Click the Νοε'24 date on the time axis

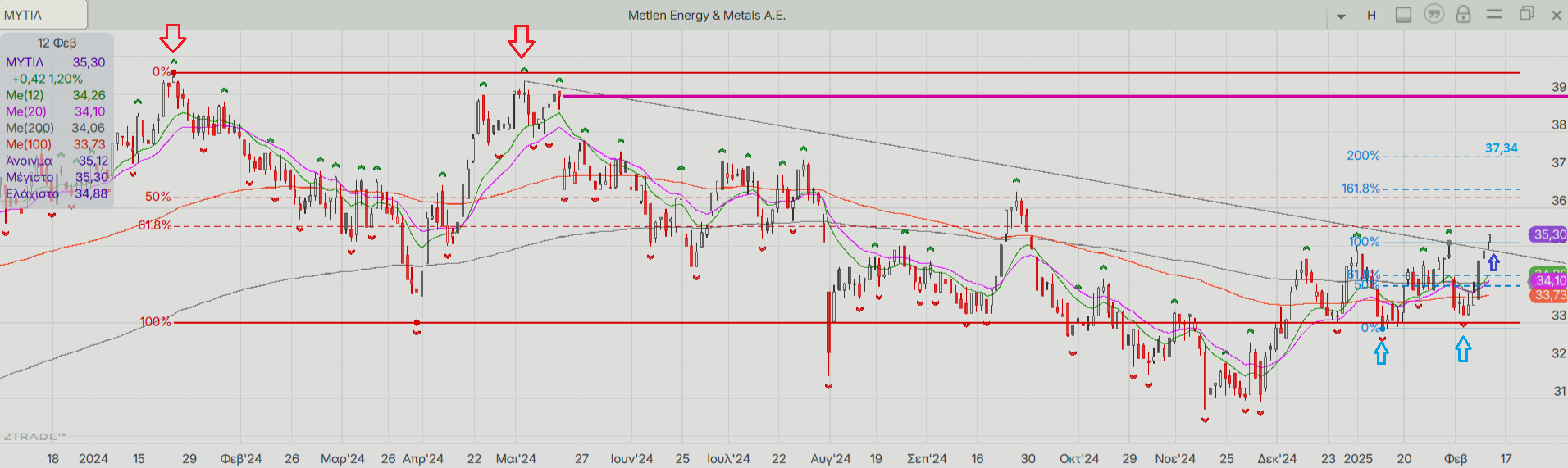pos(1175,458)
